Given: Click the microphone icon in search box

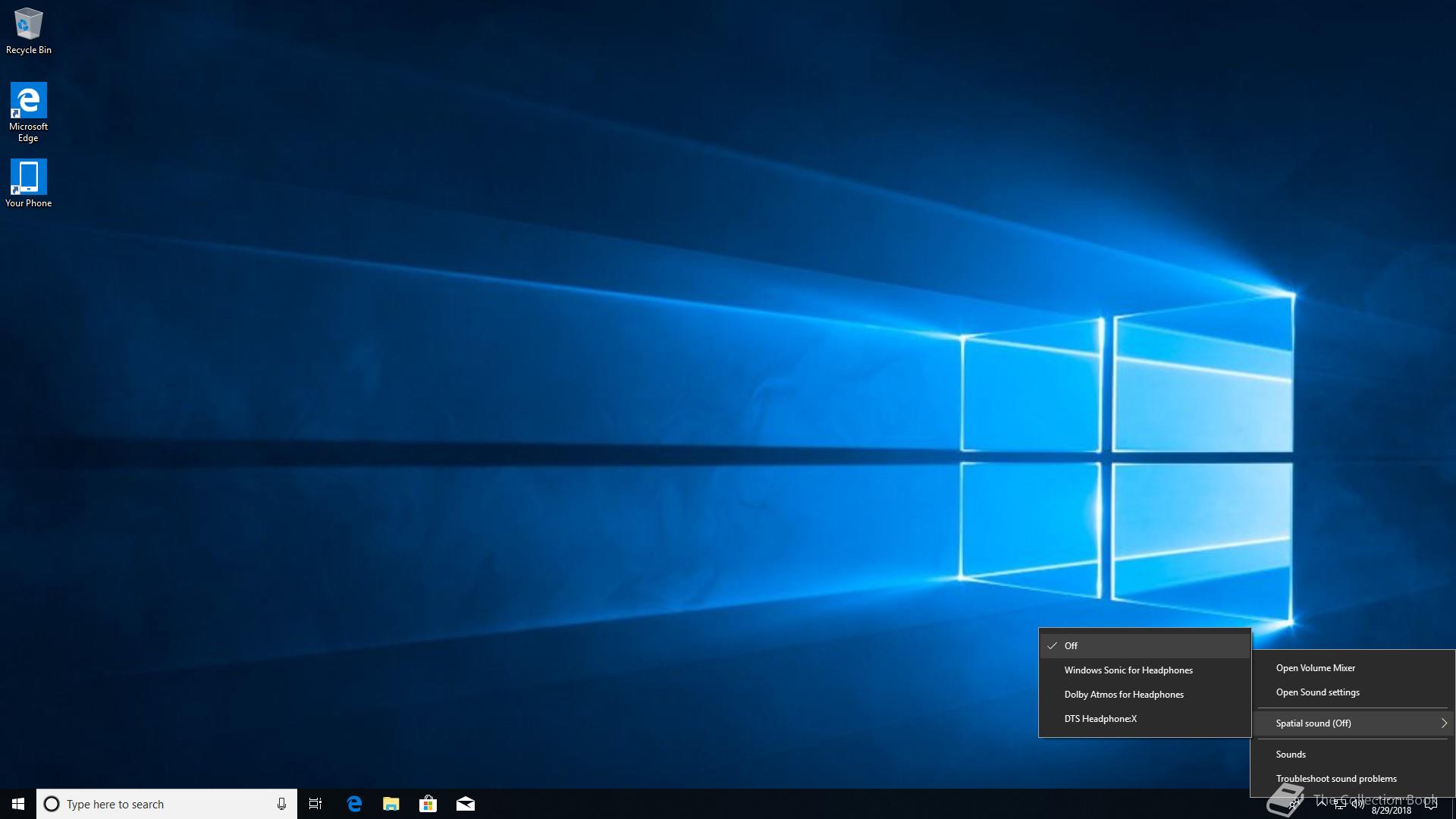Looking at the screenshot, I should 281,804.
